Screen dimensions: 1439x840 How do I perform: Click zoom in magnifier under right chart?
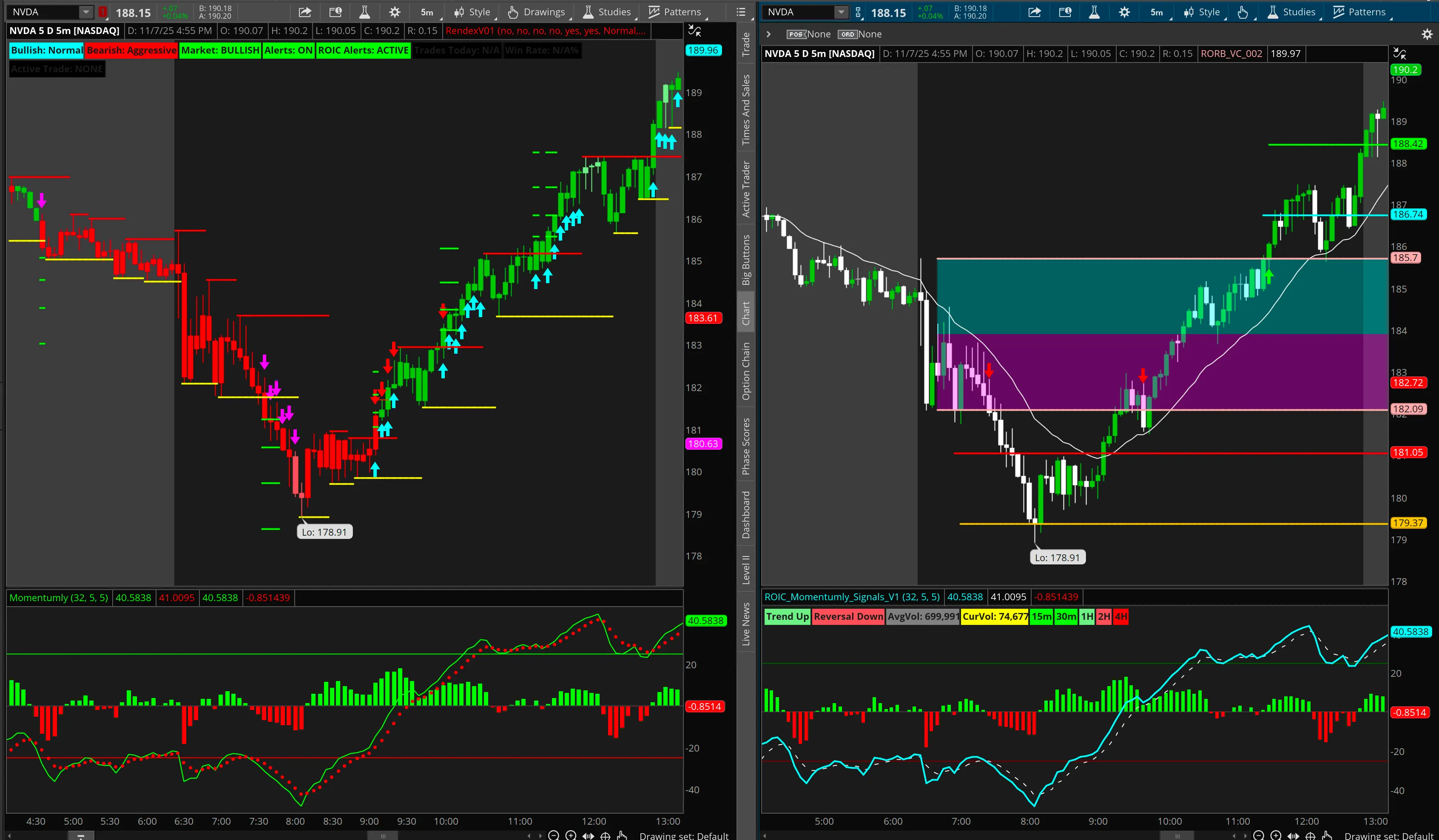point(1275,835)
